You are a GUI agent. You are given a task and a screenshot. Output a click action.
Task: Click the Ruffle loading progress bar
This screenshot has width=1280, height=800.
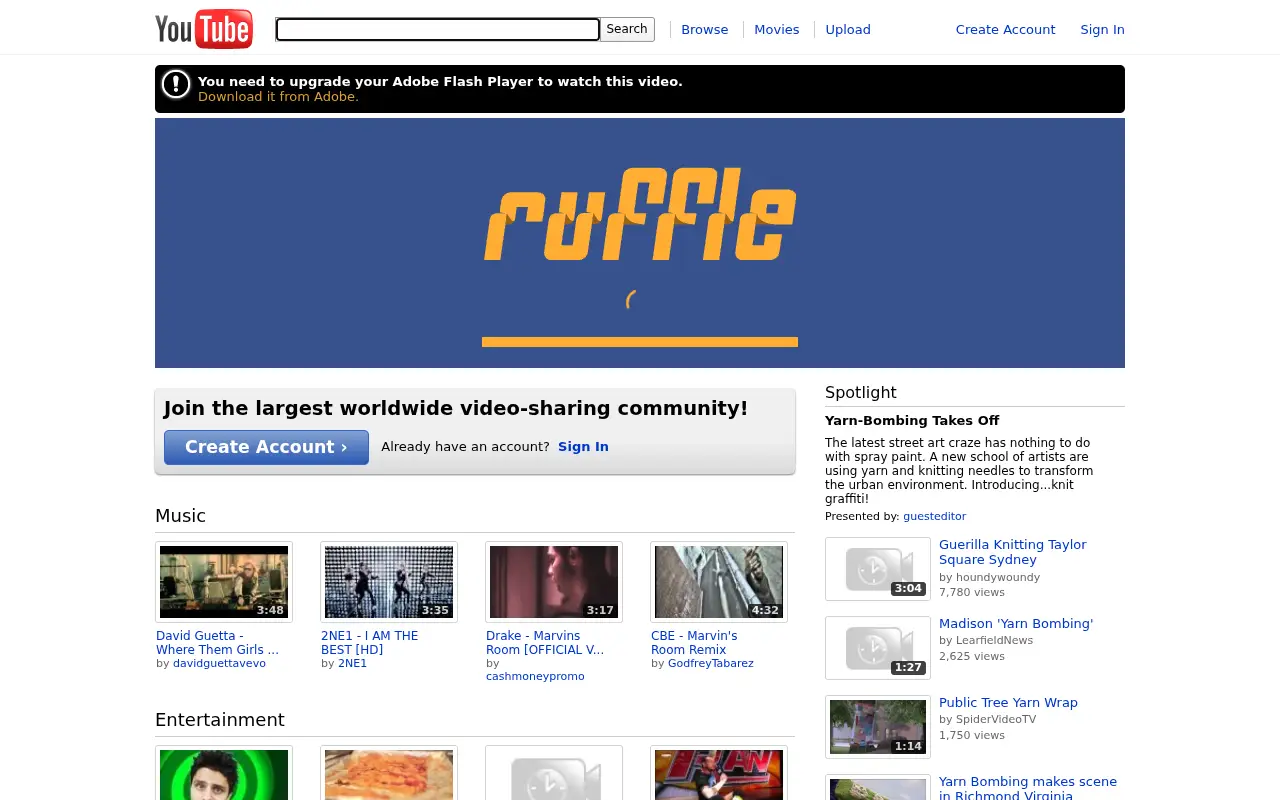640,342
